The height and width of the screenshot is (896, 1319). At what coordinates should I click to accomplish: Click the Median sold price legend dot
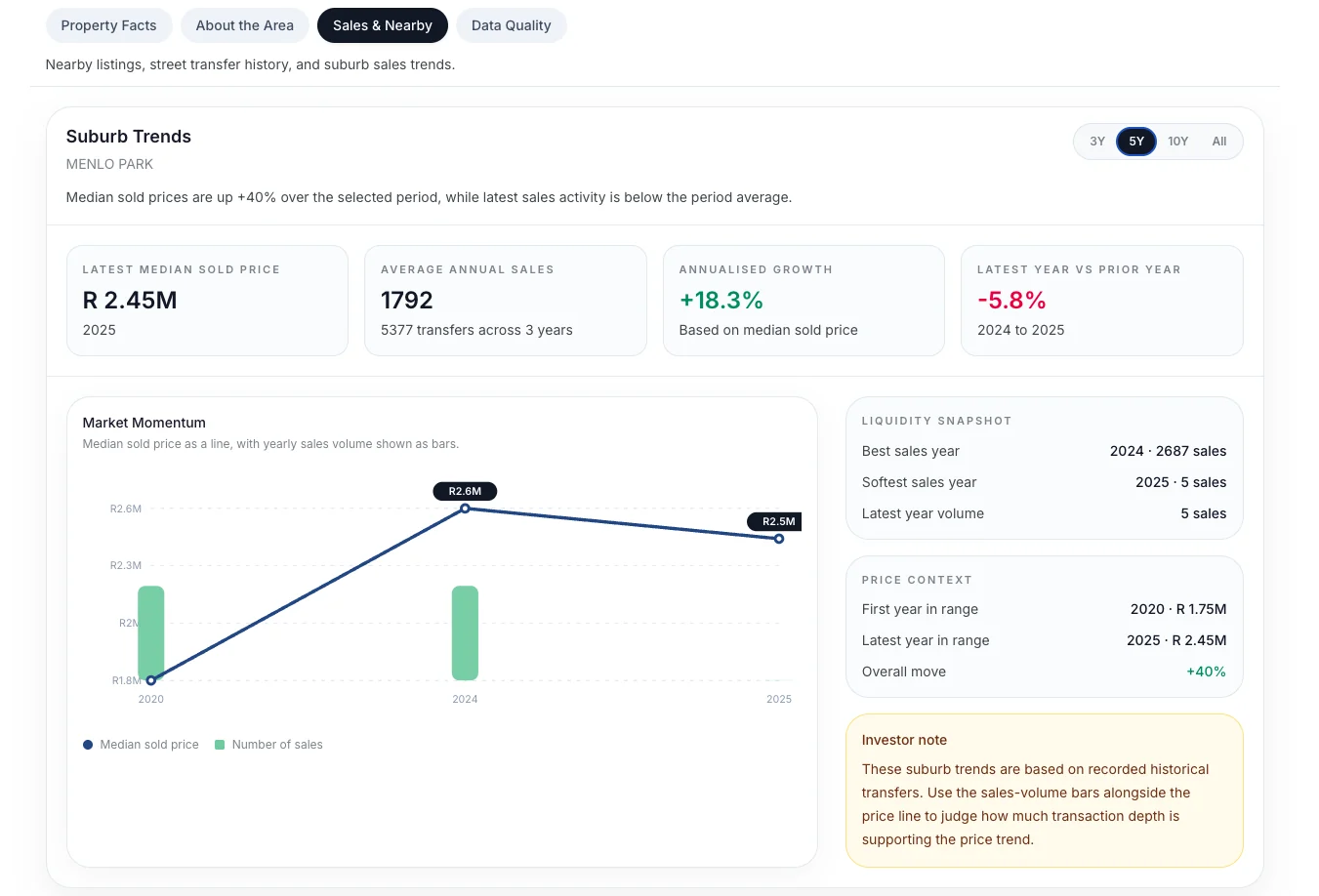88,745
